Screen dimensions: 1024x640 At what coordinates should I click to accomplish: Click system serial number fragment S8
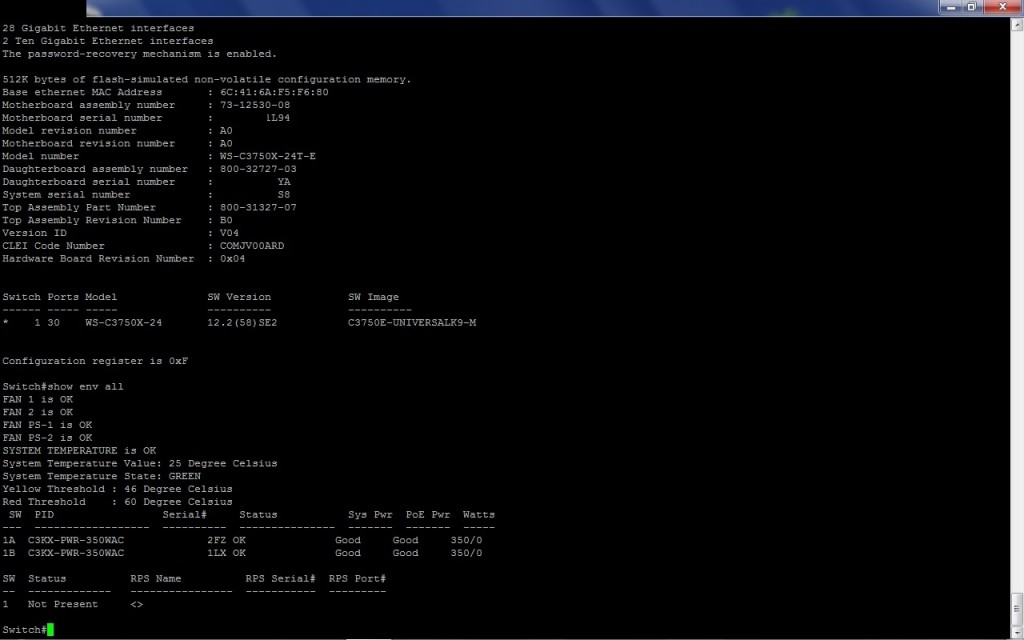tap(284, 195)
